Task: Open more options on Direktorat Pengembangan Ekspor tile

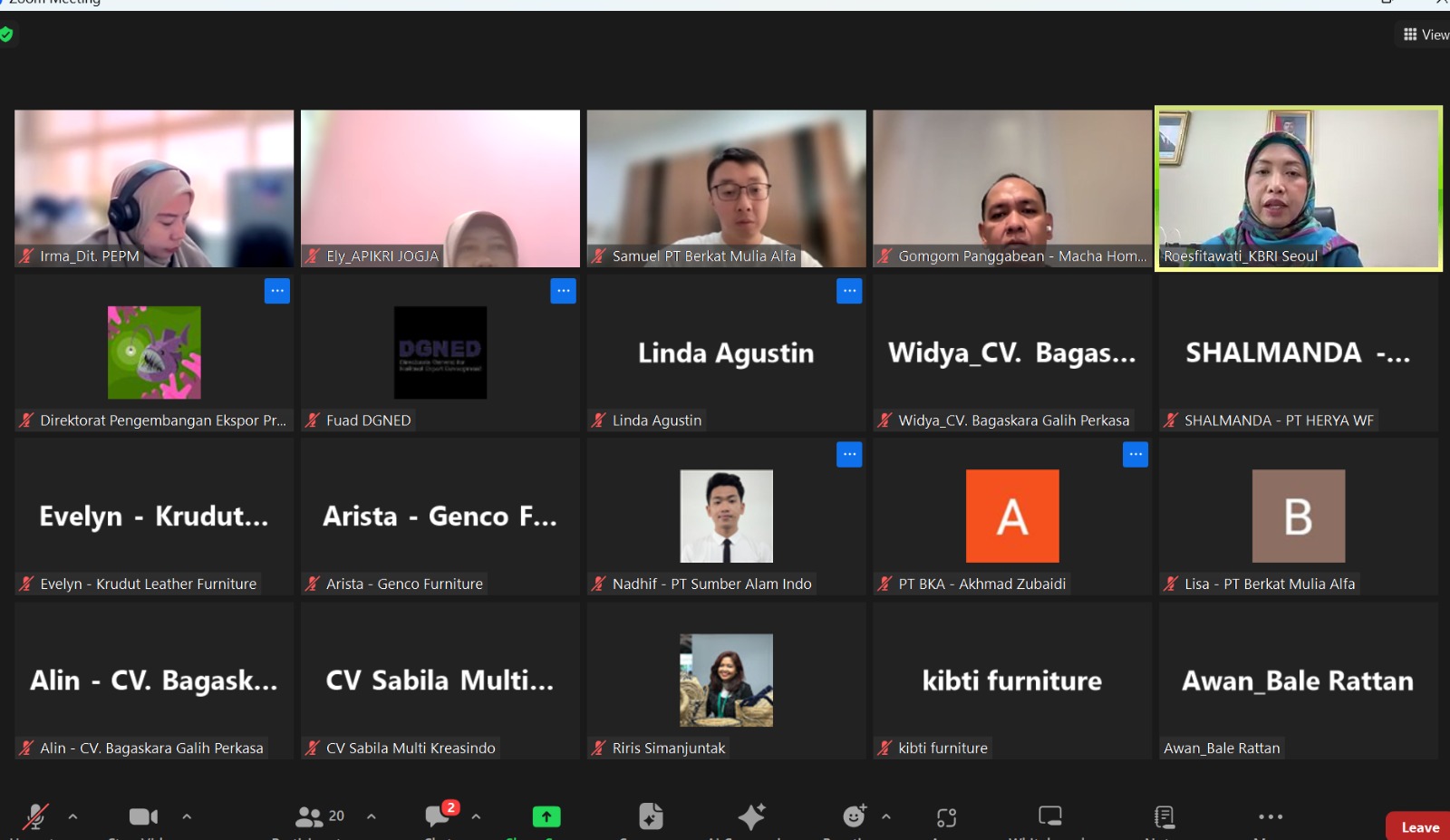Action: tap(277, 291)
